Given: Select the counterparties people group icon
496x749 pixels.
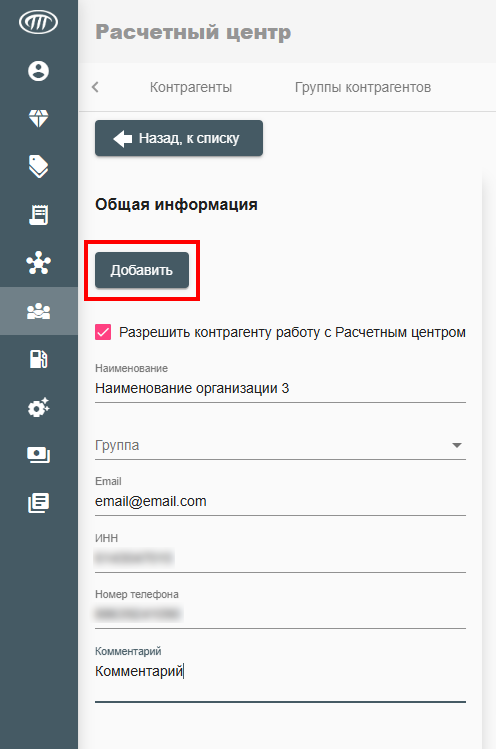Looking at the screenshot, I should (x=38, y=311).
